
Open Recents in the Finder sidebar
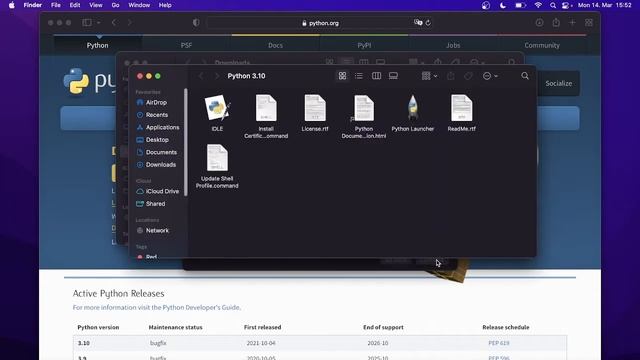[156, 115]
